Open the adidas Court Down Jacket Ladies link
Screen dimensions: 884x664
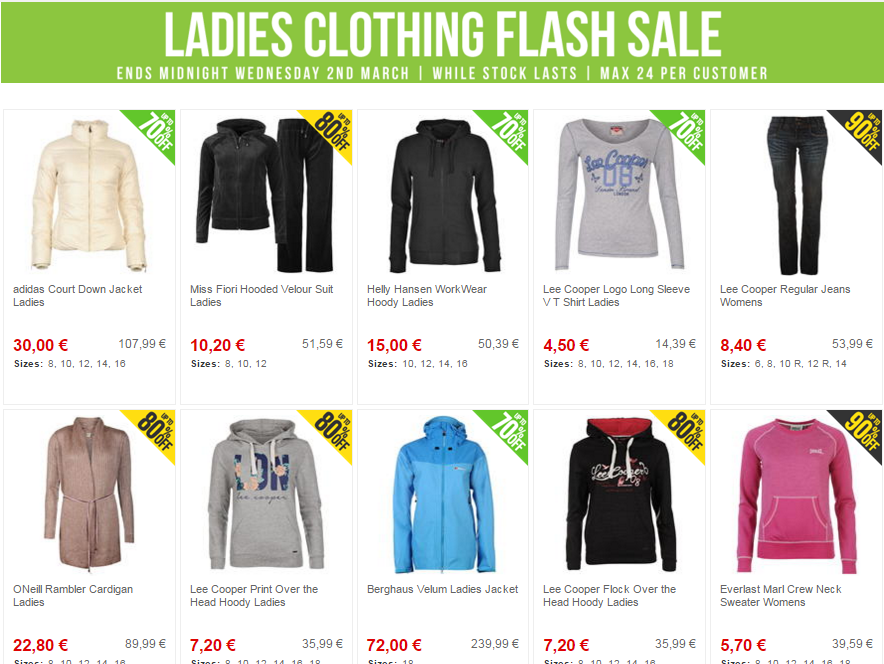[78, 295]
